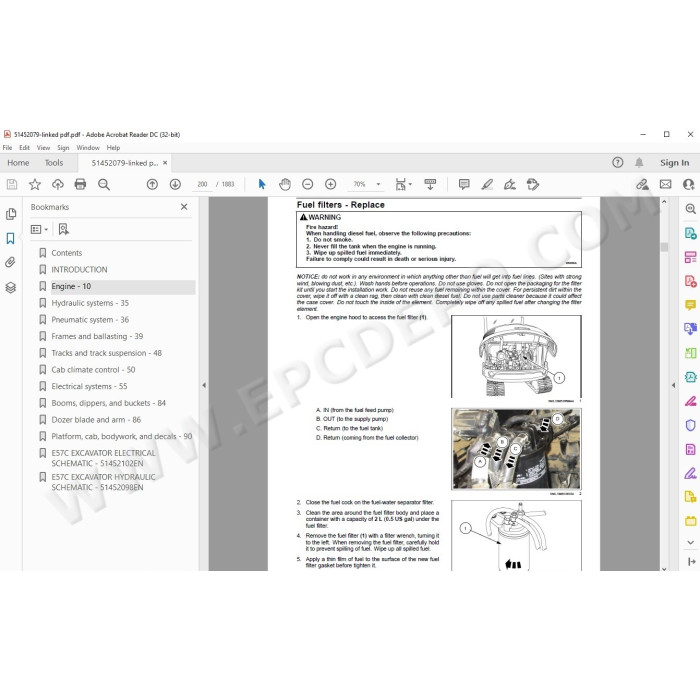Open the Layers panel icon

(11, 288)
